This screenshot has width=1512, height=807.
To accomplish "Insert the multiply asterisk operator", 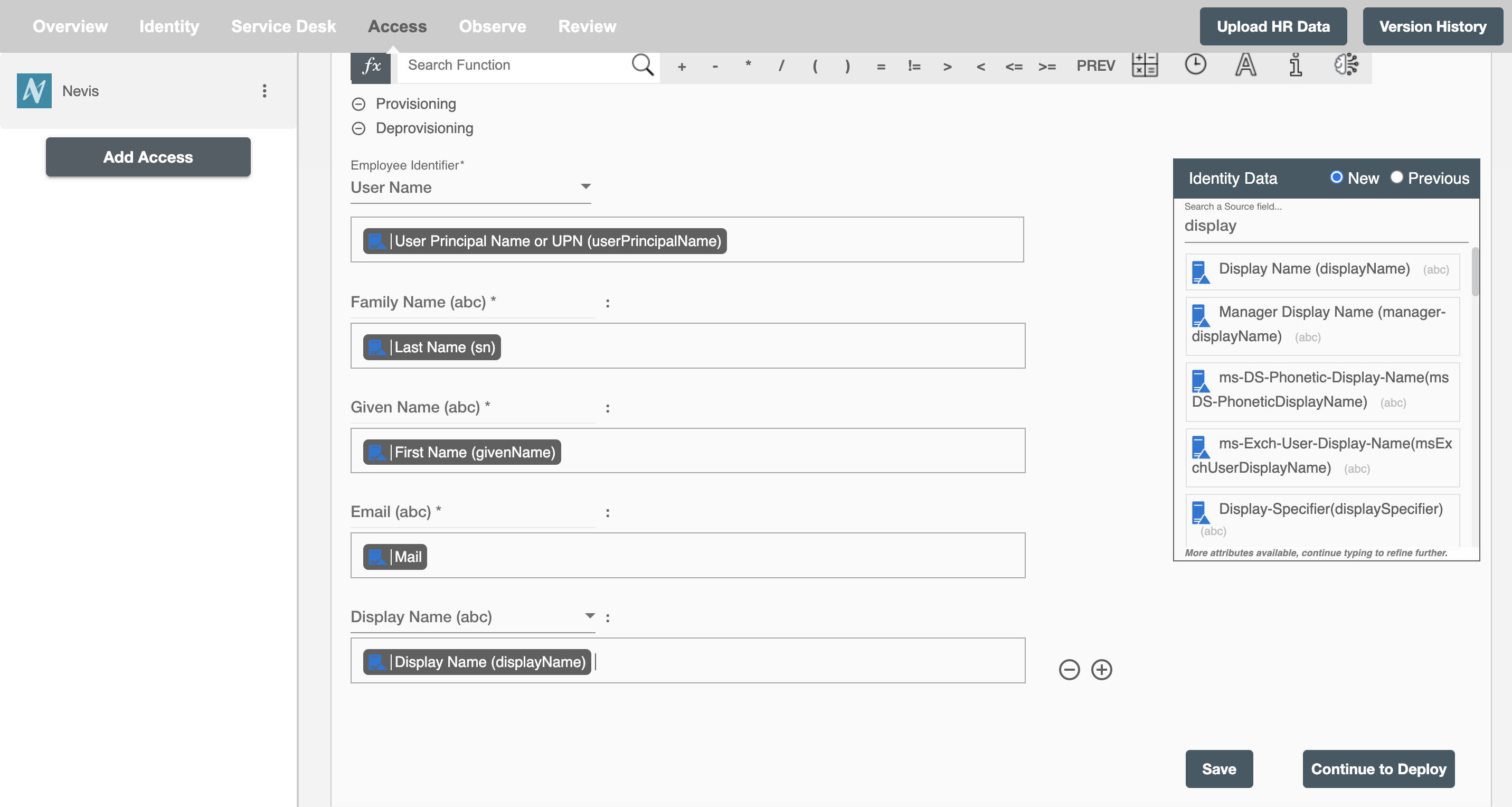I will pyautogui.click(x=748, y=64).
